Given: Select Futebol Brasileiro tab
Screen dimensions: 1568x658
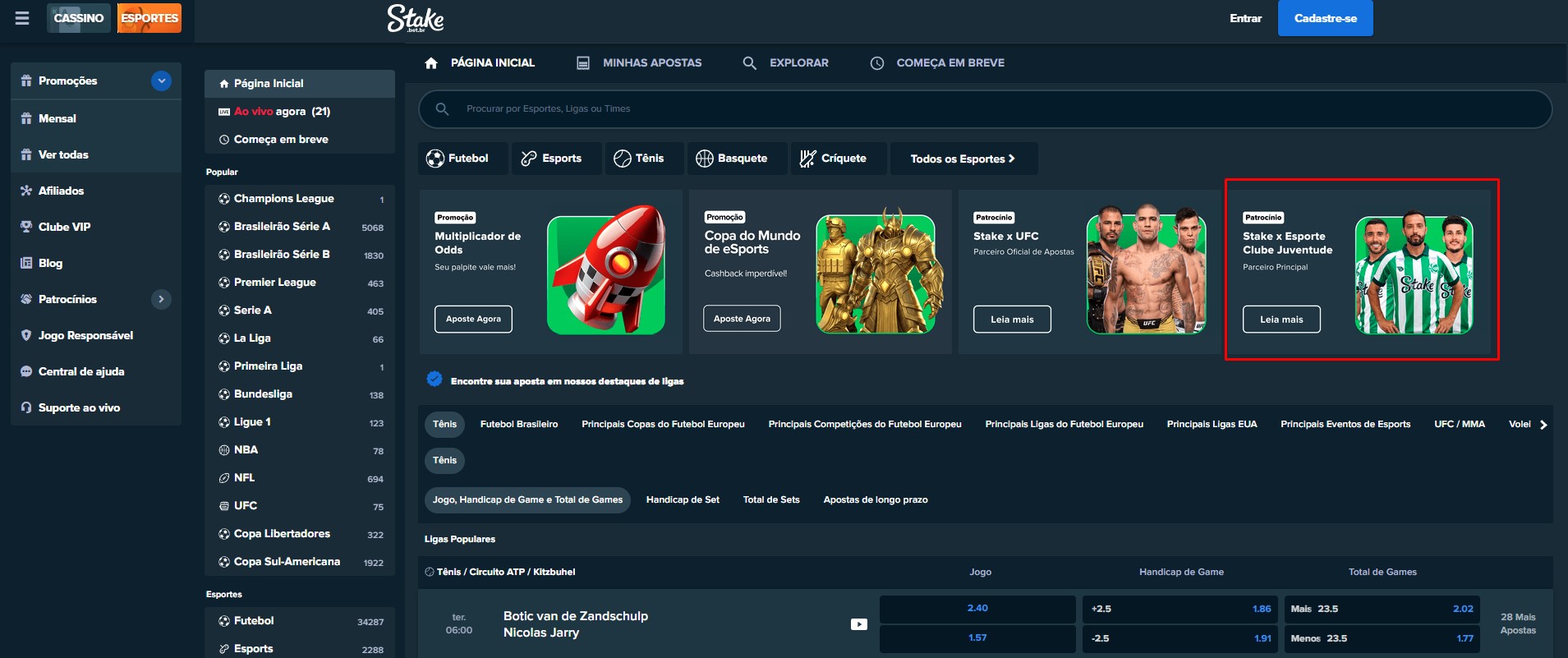Looking at the screenshot, I should click(x=519, y=425).
